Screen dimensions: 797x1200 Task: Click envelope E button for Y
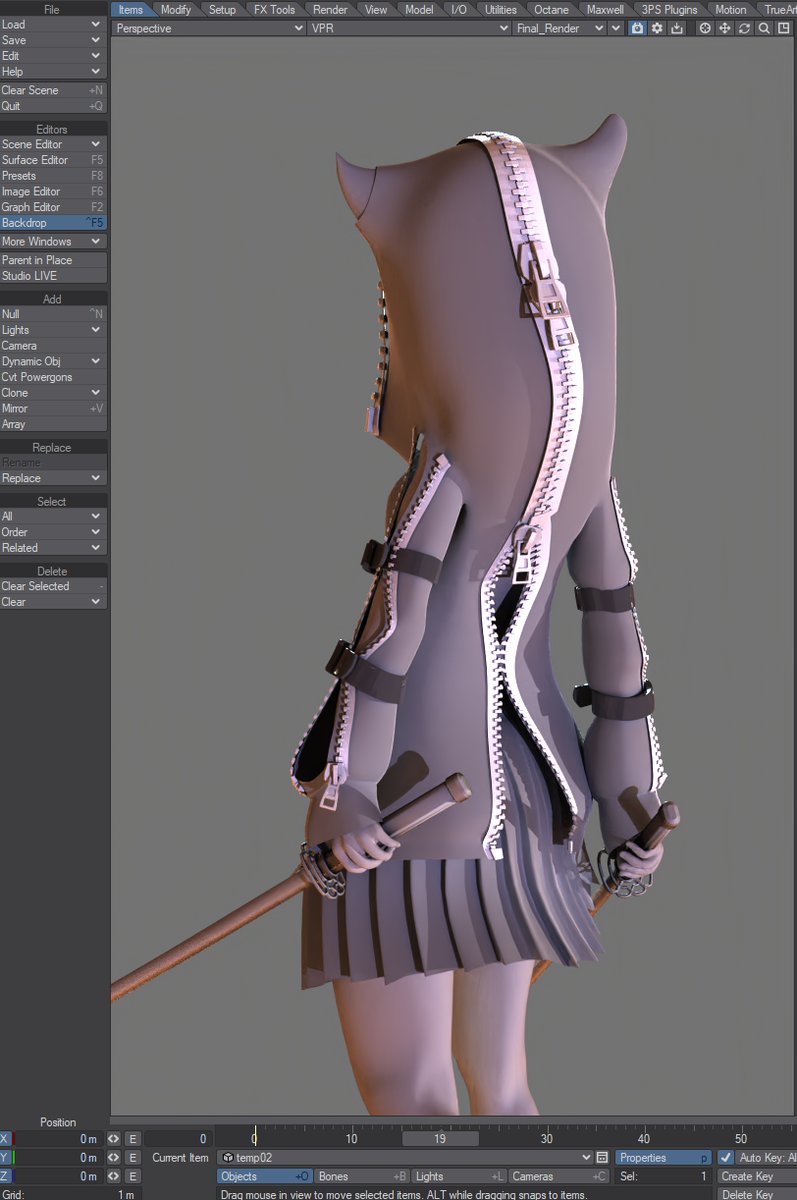[x=132, y=1158]
